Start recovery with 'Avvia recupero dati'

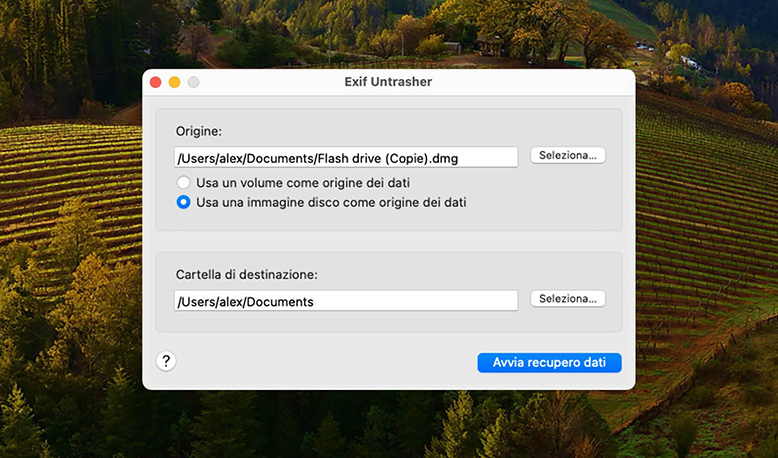[549, 363]
